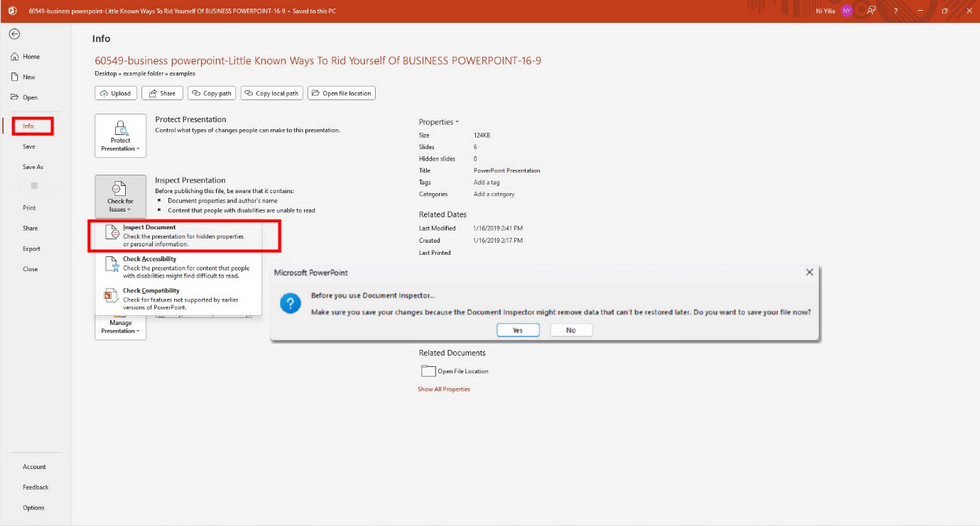Click the Open folder sidebar icon

[14, 97]
